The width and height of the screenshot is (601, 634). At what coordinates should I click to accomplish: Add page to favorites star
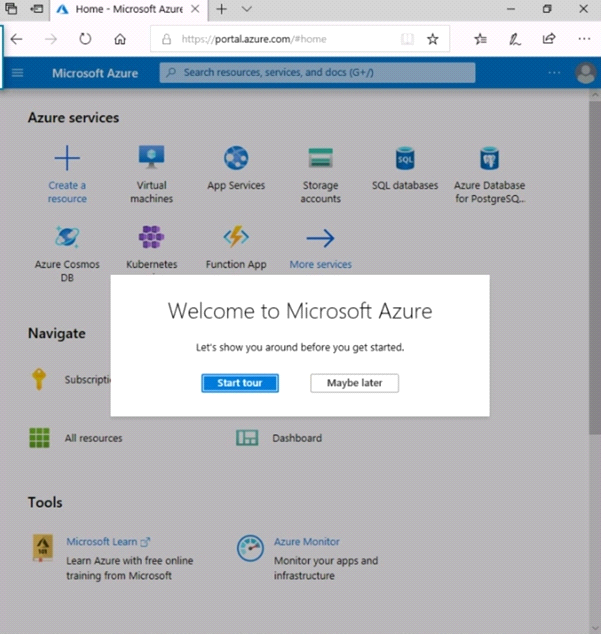coord(433,39)
